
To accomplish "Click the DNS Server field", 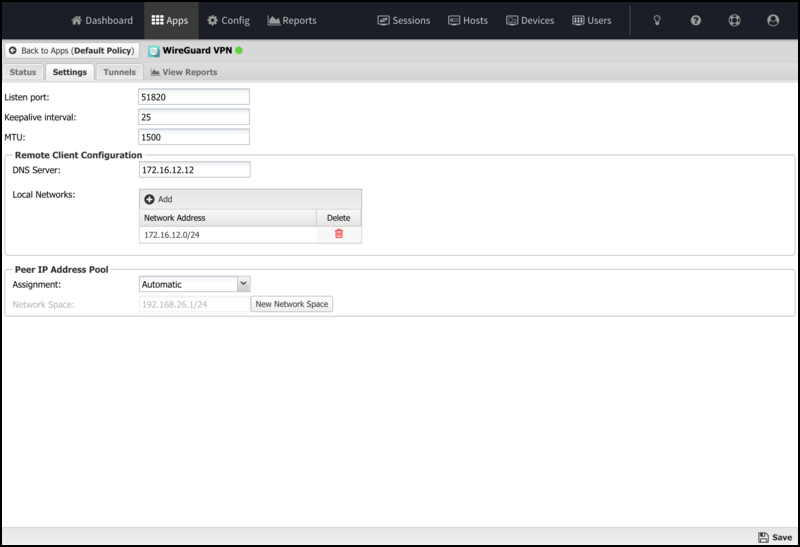I will (194, 170).
